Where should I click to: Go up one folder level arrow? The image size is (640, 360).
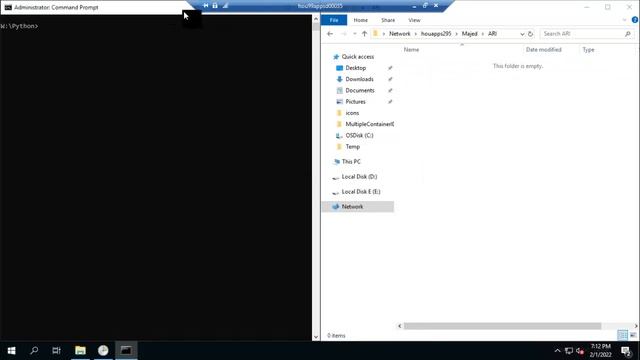364,34
